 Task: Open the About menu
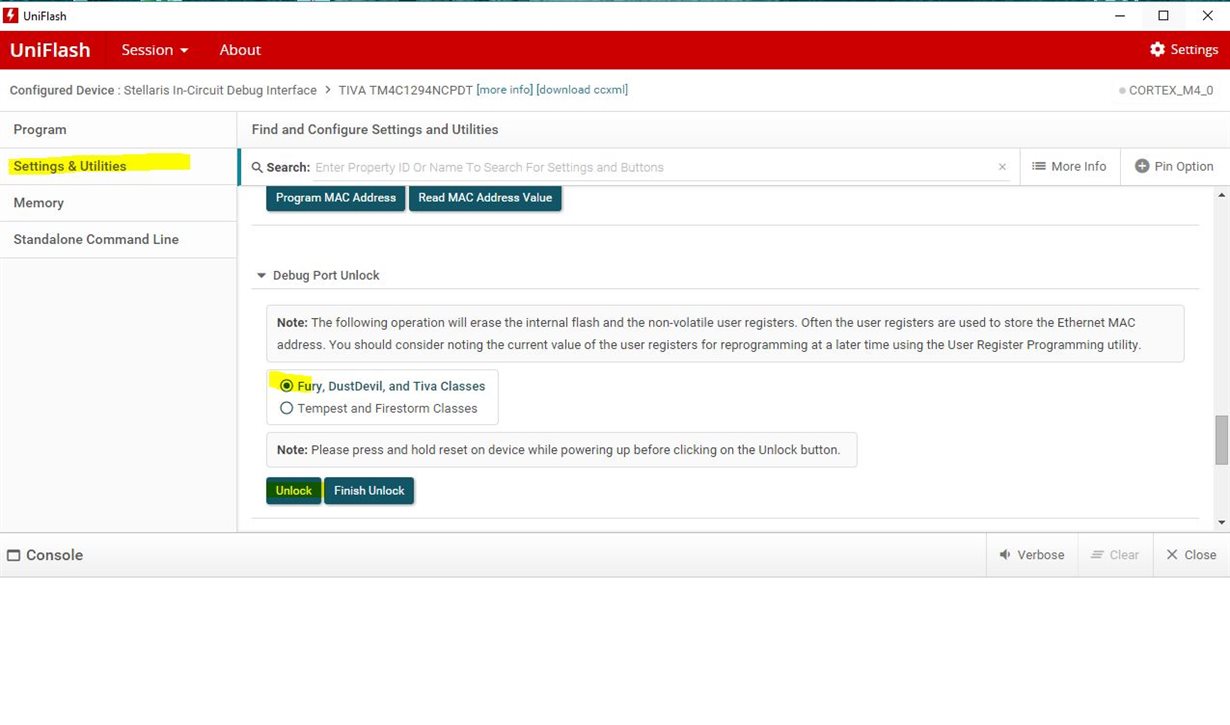[x=240, y=50]
